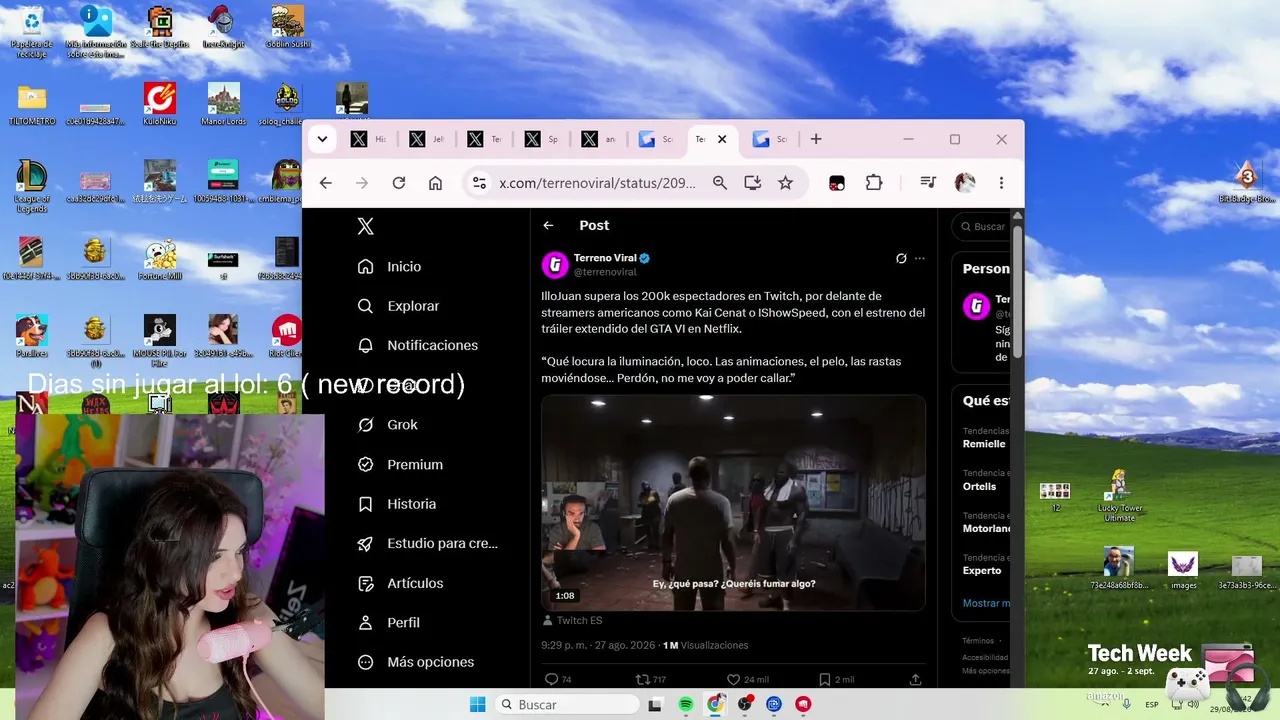Like the post with 24 mil likes

click(x=733, y=680)
